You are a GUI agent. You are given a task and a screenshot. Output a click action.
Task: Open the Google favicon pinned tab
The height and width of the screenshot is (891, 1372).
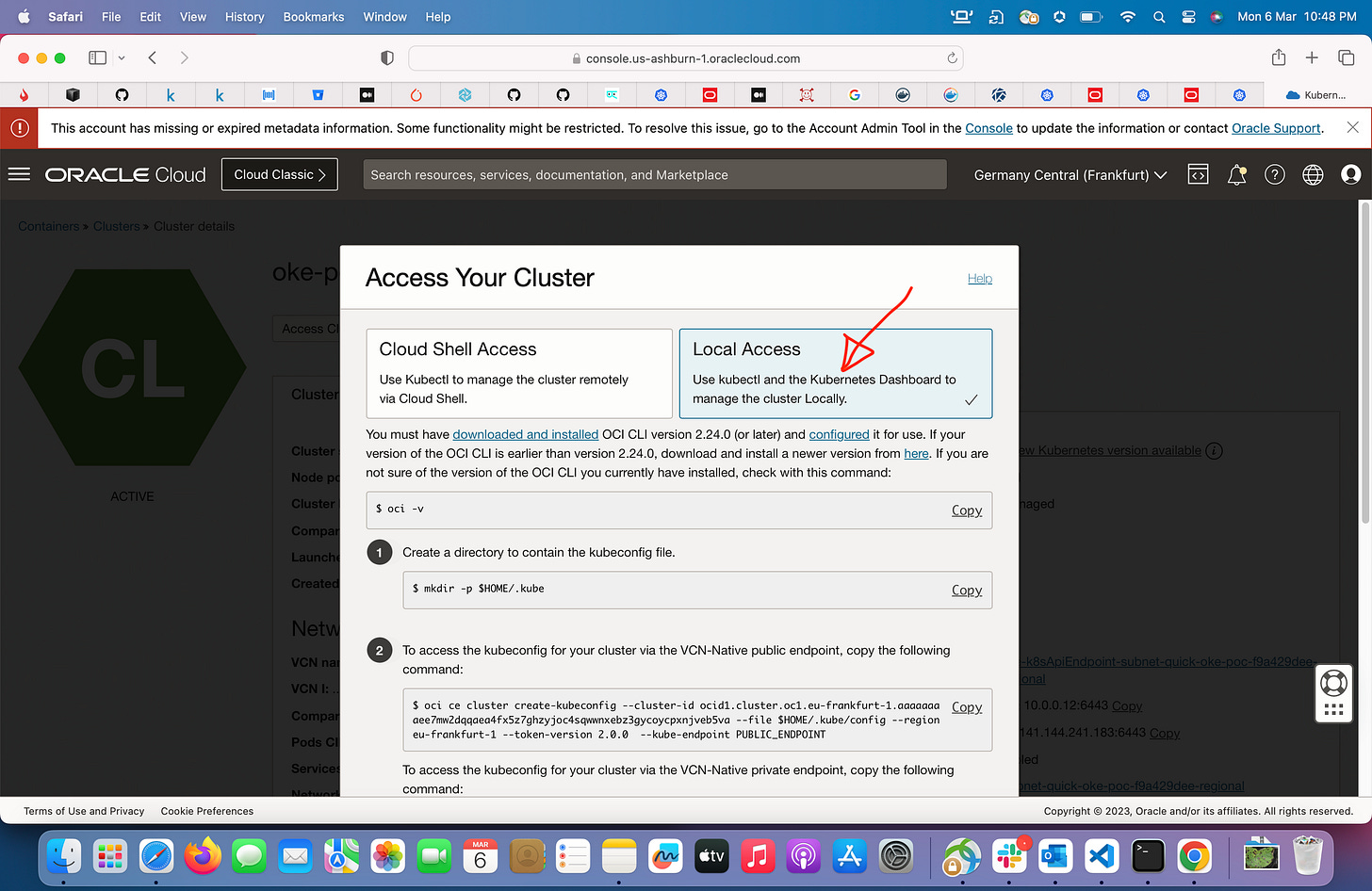[855, 95]
